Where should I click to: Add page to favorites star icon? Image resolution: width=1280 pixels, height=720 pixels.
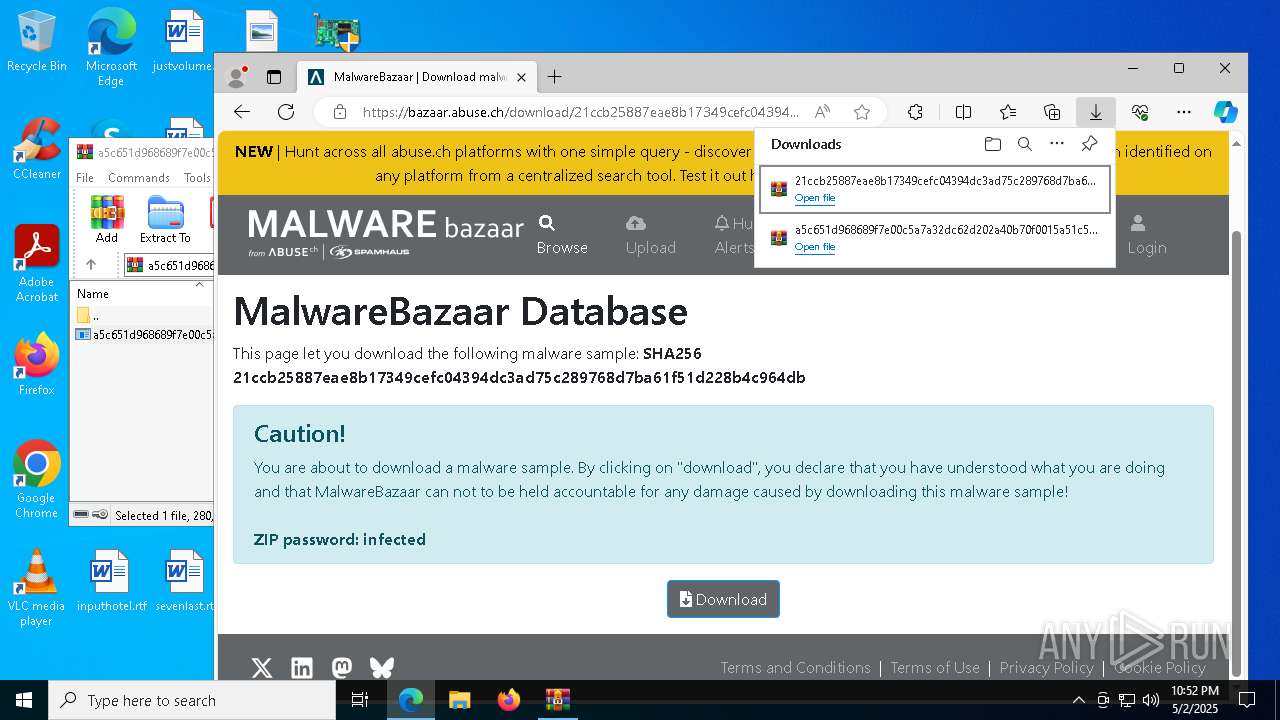pos(862,112)
